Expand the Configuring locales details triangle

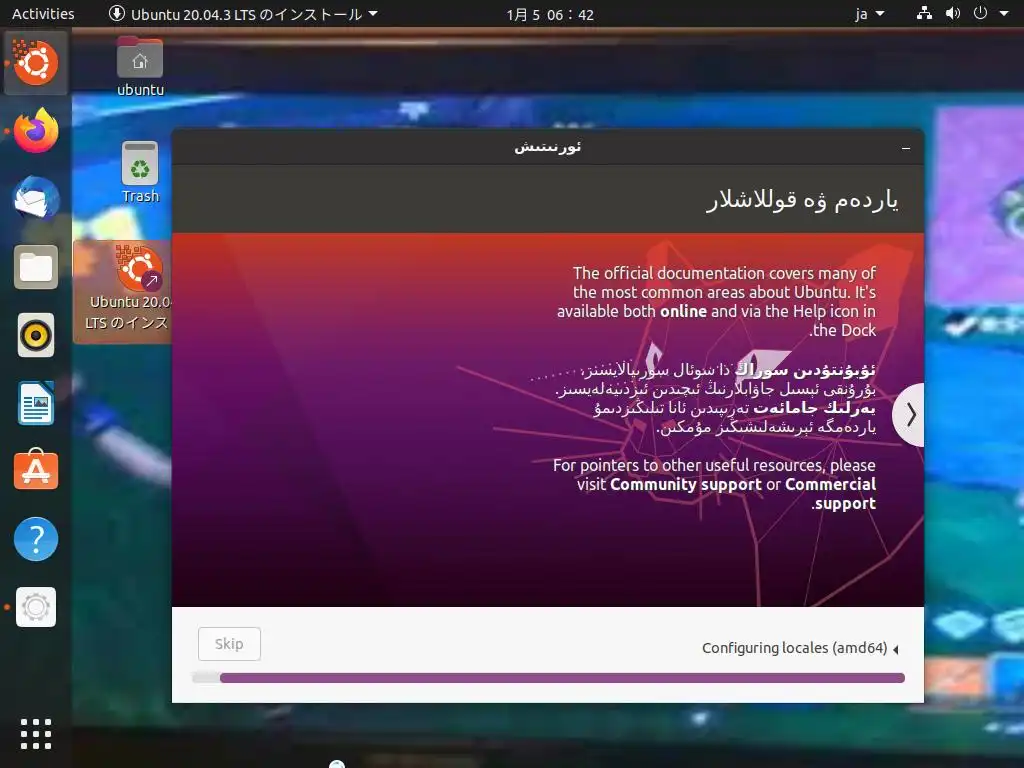tap(896, 649)
